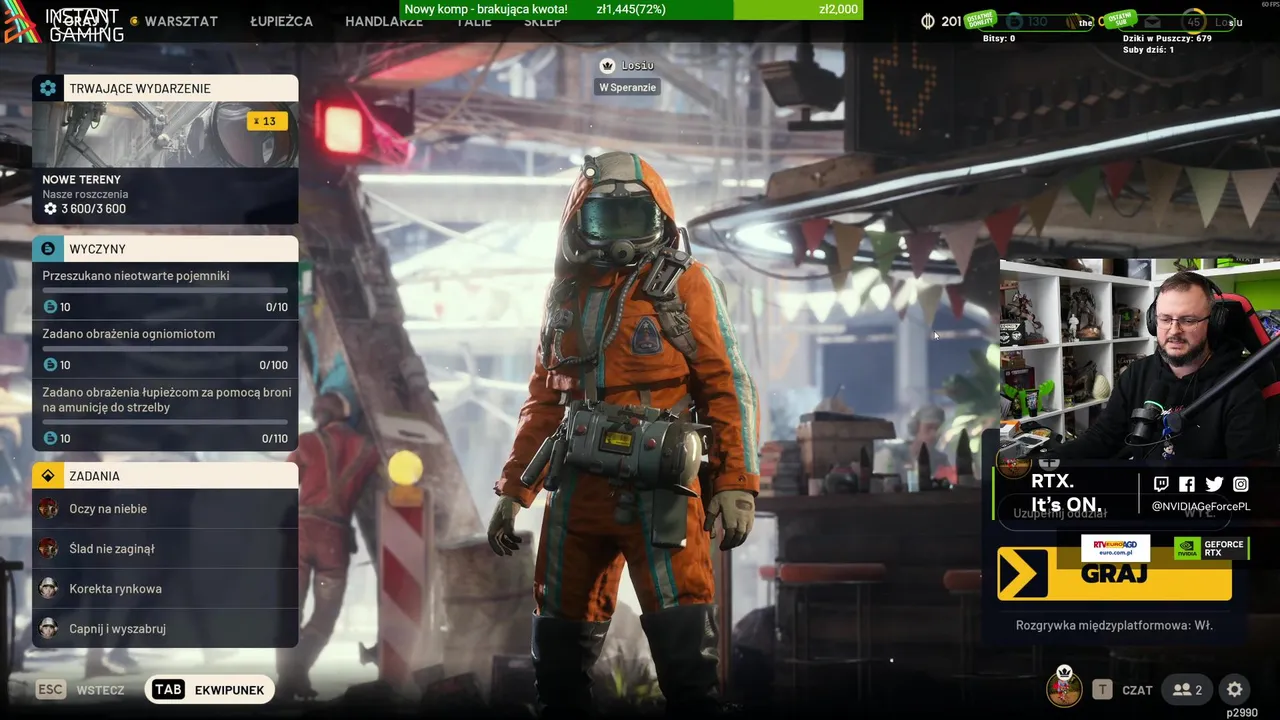Screen dimensions: 1280x720
Task: Click the ZADANIA header diamond icon
Action: (x=47, y=476)
